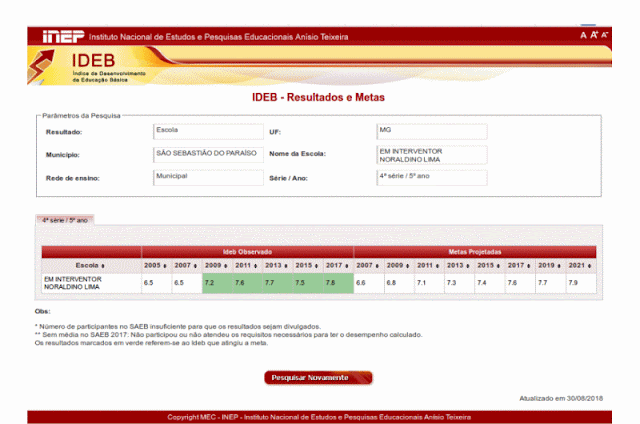Click the 7.9 projected value for 2021
This screenshot has height=424, width=640.
(581, 283)
